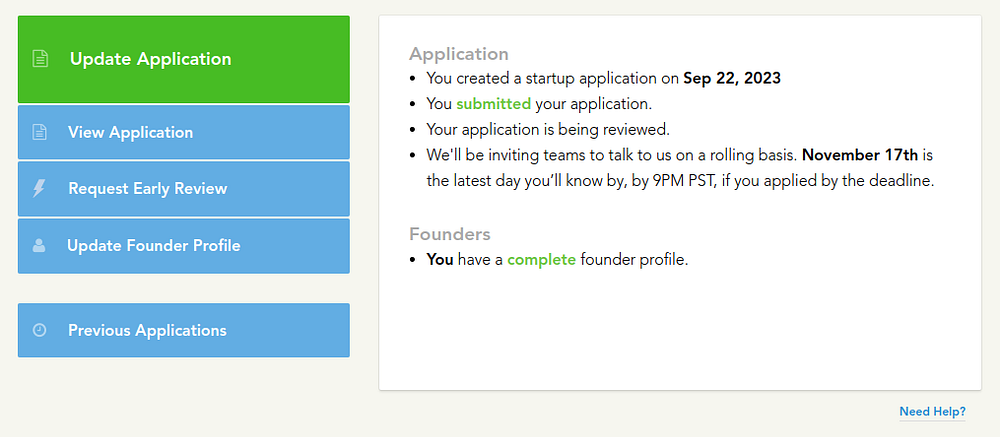Click the clock icon beside Previous Applications
Image resolution: width=1000 pixels, height=437 pixels.
(40, 330)
